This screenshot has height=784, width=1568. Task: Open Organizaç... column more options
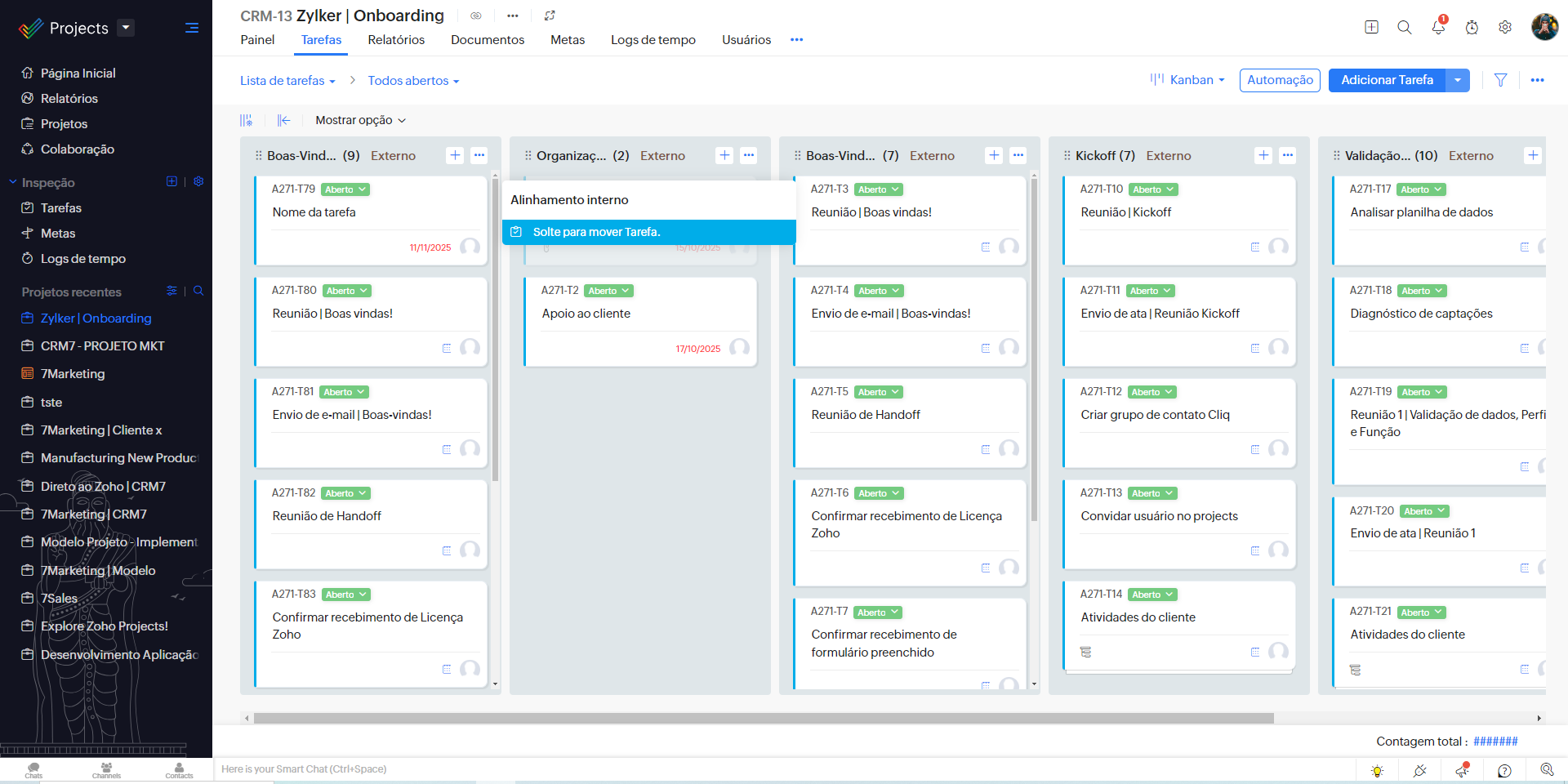tap(749, 155)
